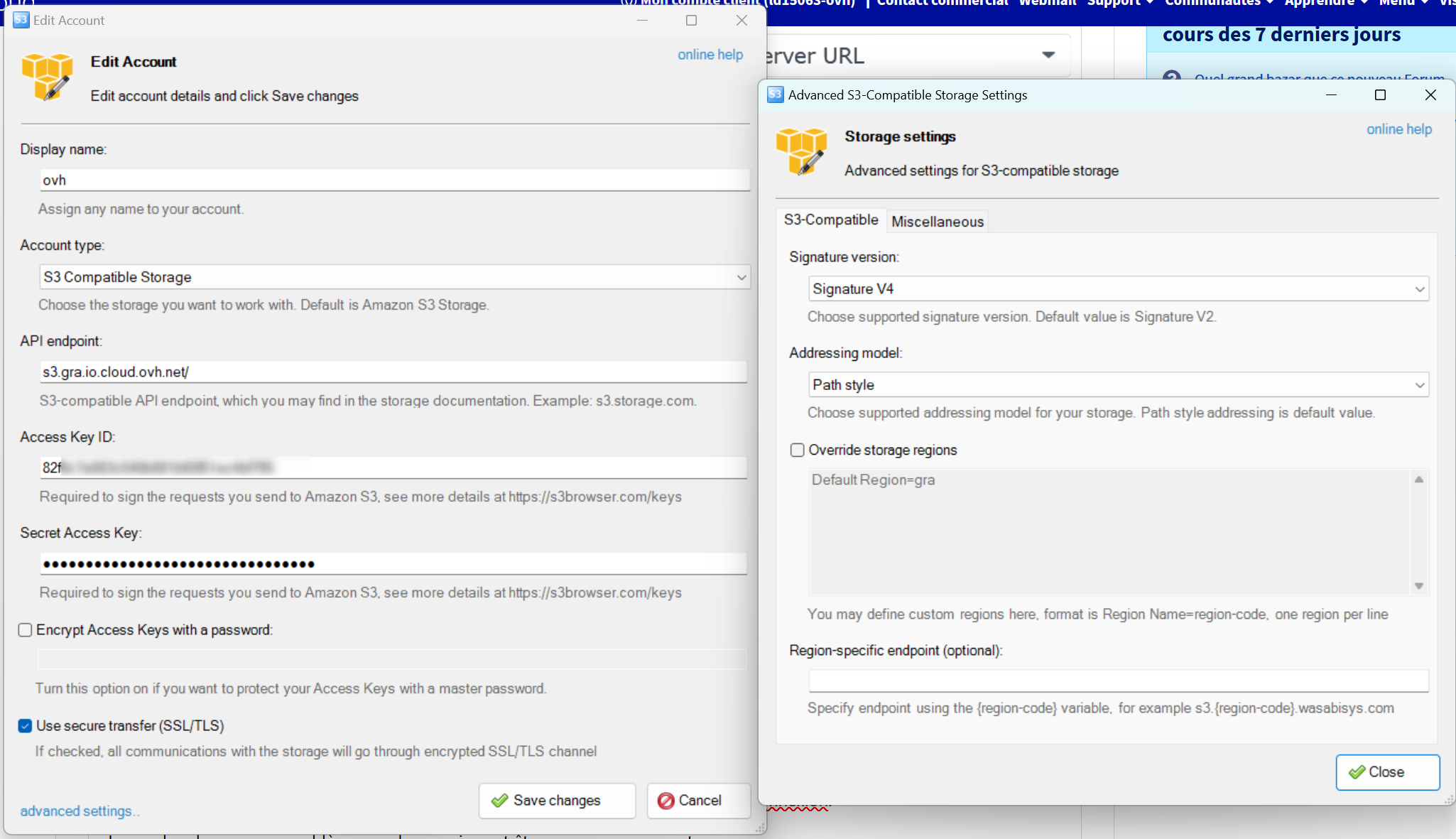This screenshot has height=839, width=1456.
Task: Open the Addressing model dropdown
Action: point(1419,385)
